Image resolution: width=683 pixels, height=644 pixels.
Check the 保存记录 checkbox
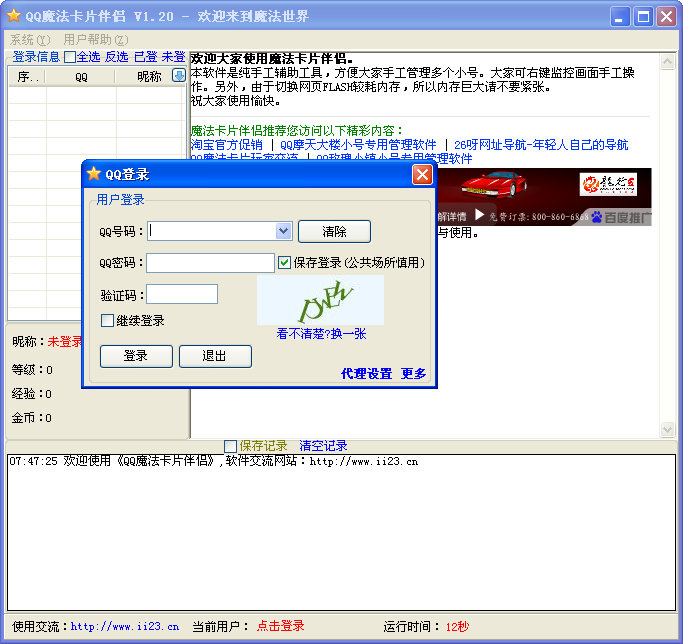pyautogui.click(x=230, y=446)
